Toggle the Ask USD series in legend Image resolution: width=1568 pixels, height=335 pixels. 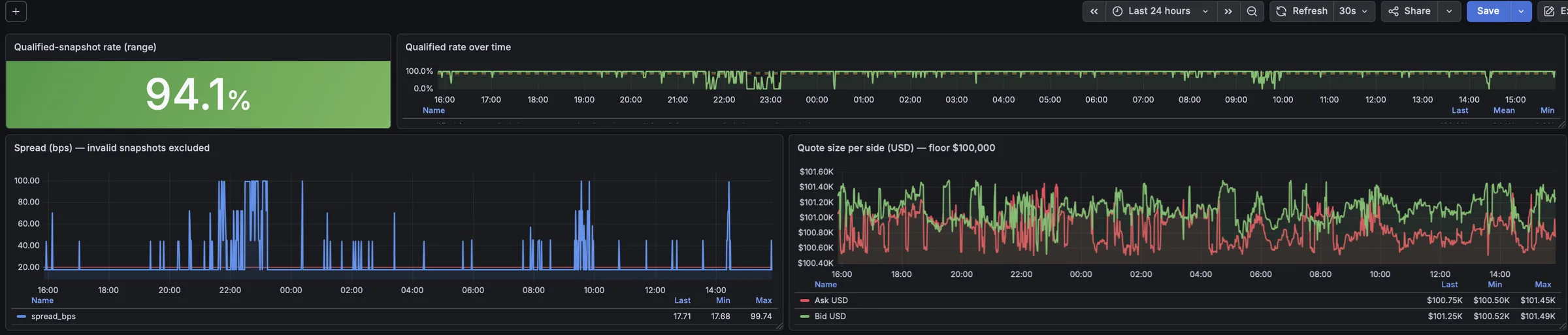pos(831,300)
